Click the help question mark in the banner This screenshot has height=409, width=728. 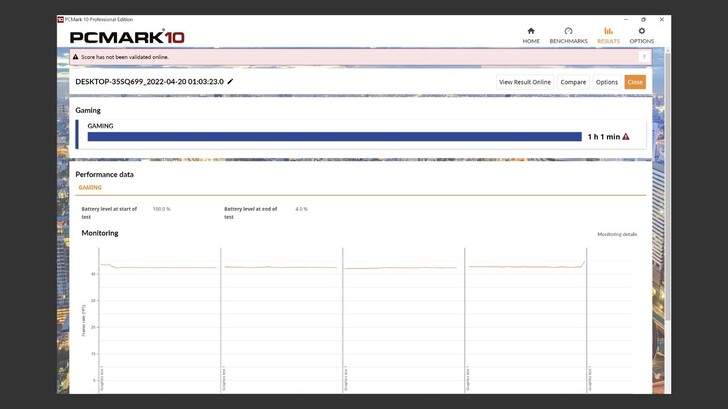[x=644, y=57]
